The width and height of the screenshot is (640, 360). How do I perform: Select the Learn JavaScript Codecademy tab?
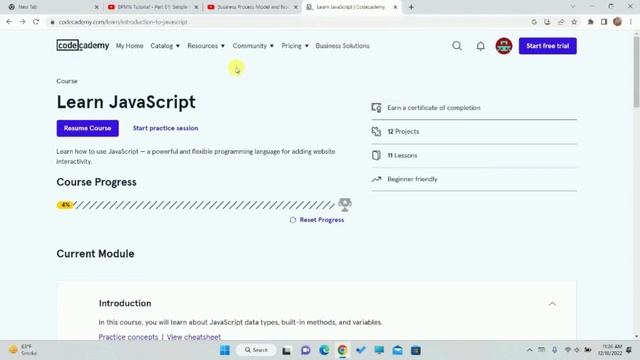click(x=351, y=7)
